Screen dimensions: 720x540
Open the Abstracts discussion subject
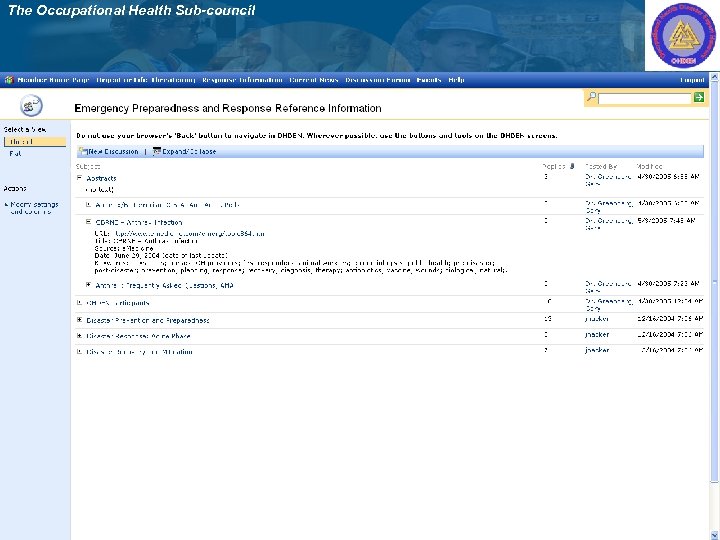tap(101, 178)
